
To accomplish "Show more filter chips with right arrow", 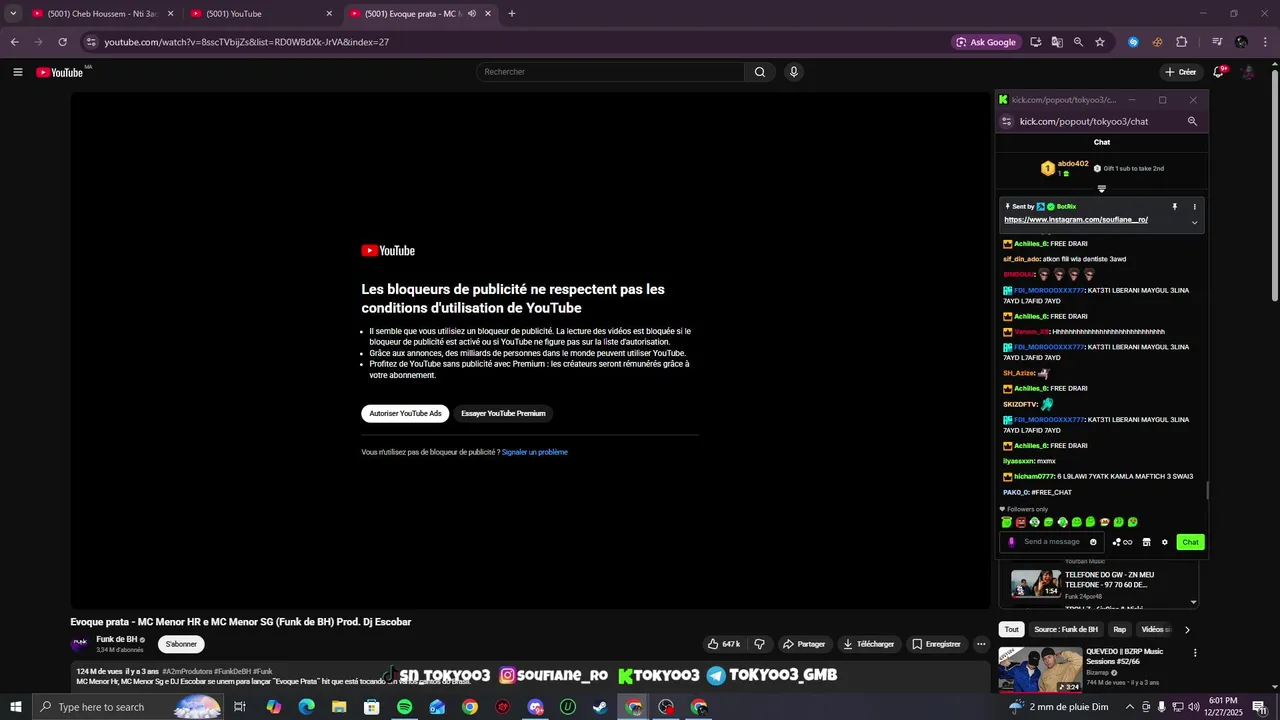I will click(1187, 630).
